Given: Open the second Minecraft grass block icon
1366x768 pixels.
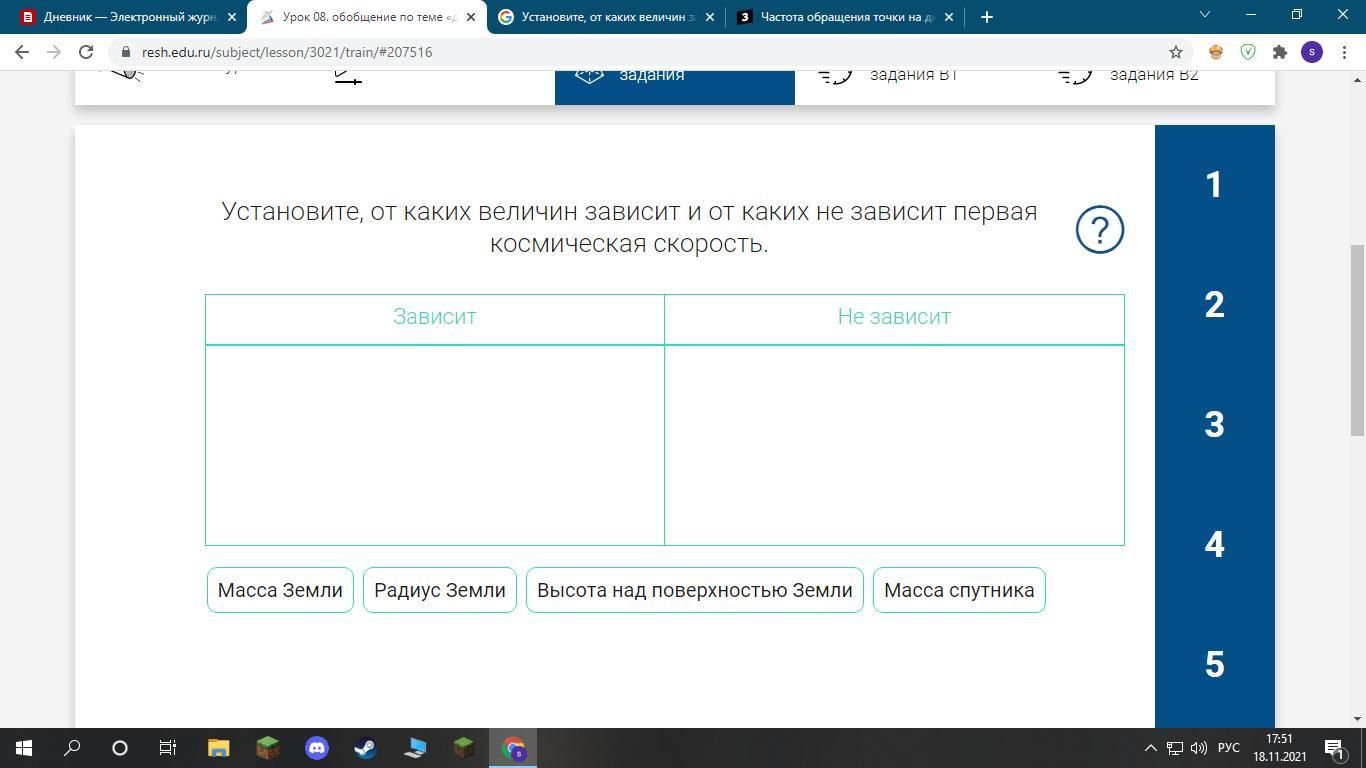Looking at the screenshot, I should coord(464,748).
